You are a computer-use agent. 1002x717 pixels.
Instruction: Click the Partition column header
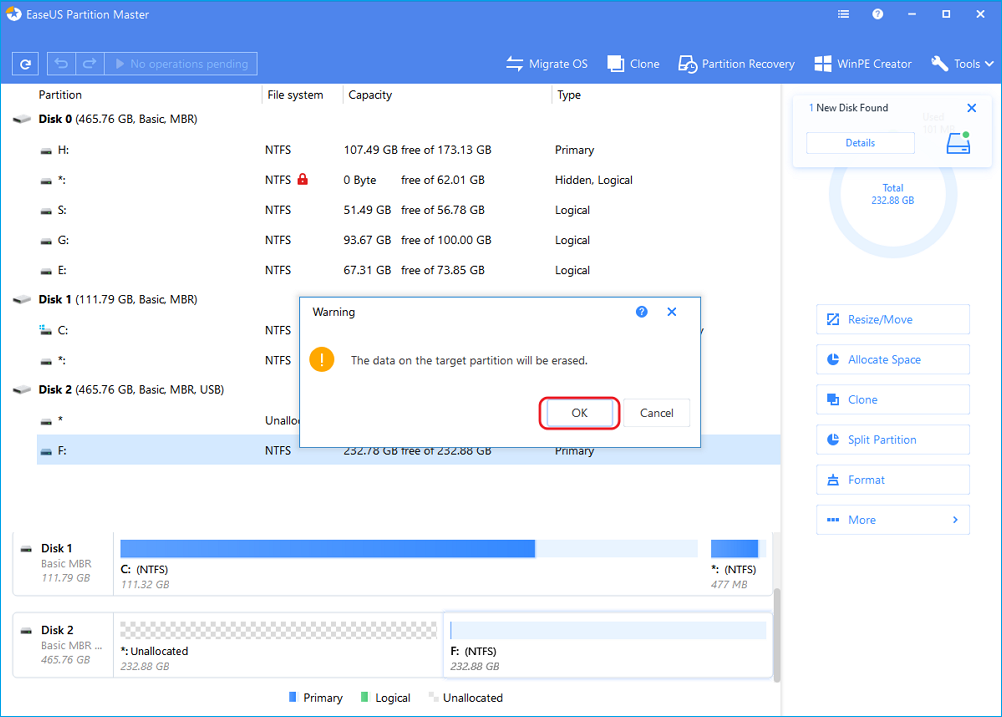(60, 94)
